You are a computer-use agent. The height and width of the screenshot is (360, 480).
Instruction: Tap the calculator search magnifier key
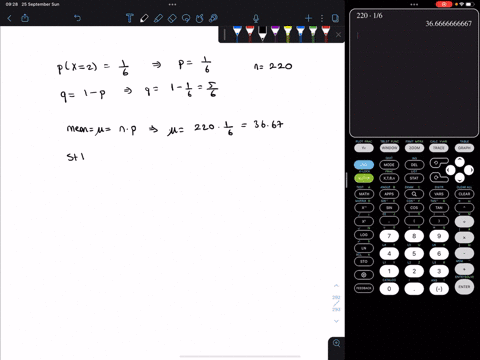pyautogui.click(x=414, y=194)
